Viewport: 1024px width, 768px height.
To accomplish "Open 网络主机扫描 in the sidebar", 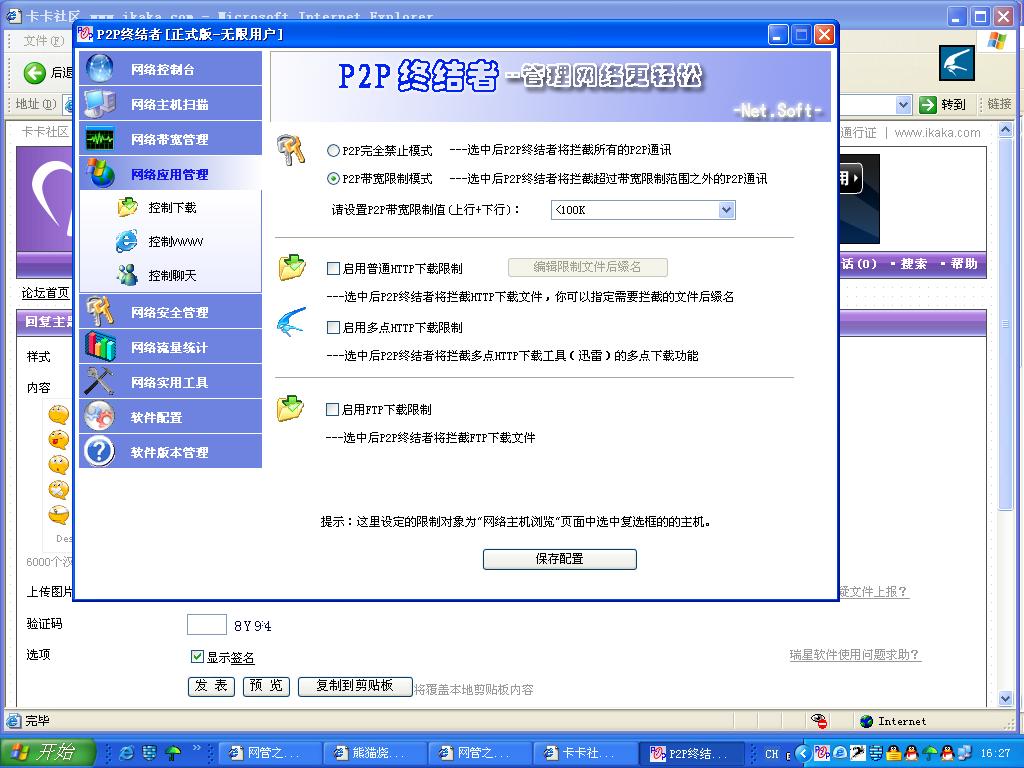I will [x=170, y=104].
